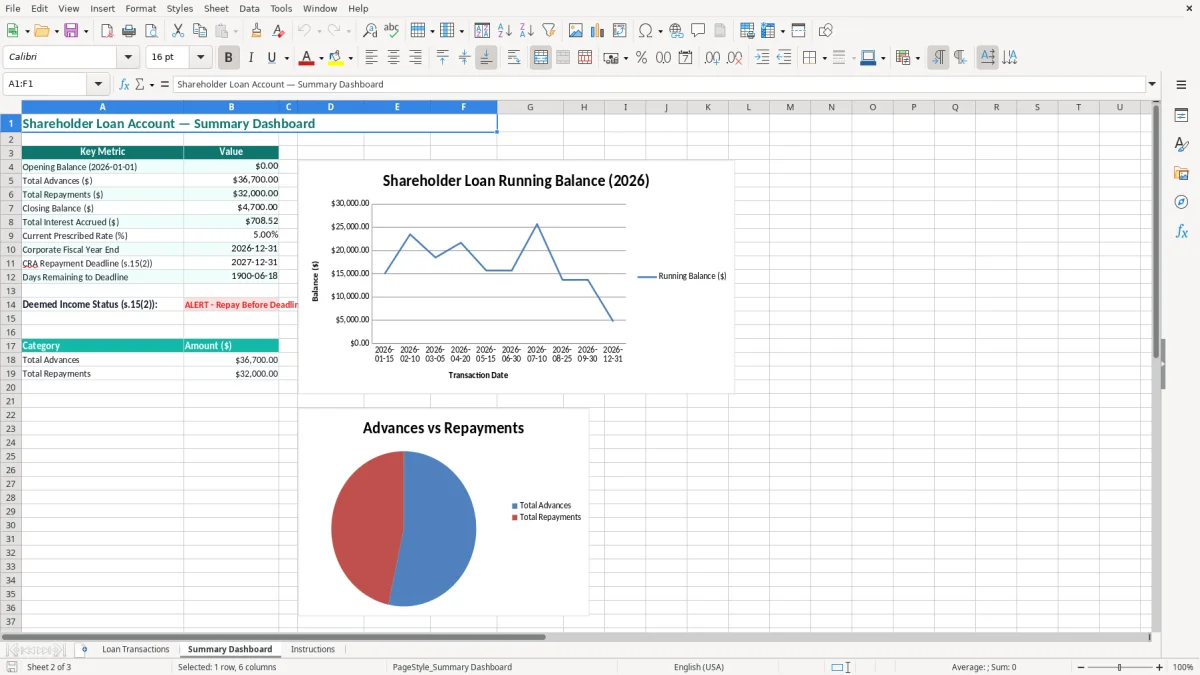This screenshot has width=1200, height=675.
Task: Cut the selected cells
Action: [178, 31]
